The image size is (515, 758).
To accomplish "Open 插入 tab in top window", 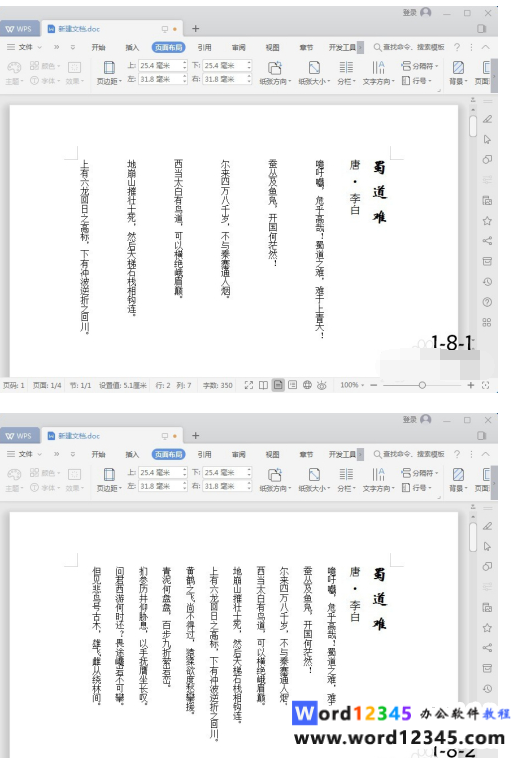I will (132, 47).
